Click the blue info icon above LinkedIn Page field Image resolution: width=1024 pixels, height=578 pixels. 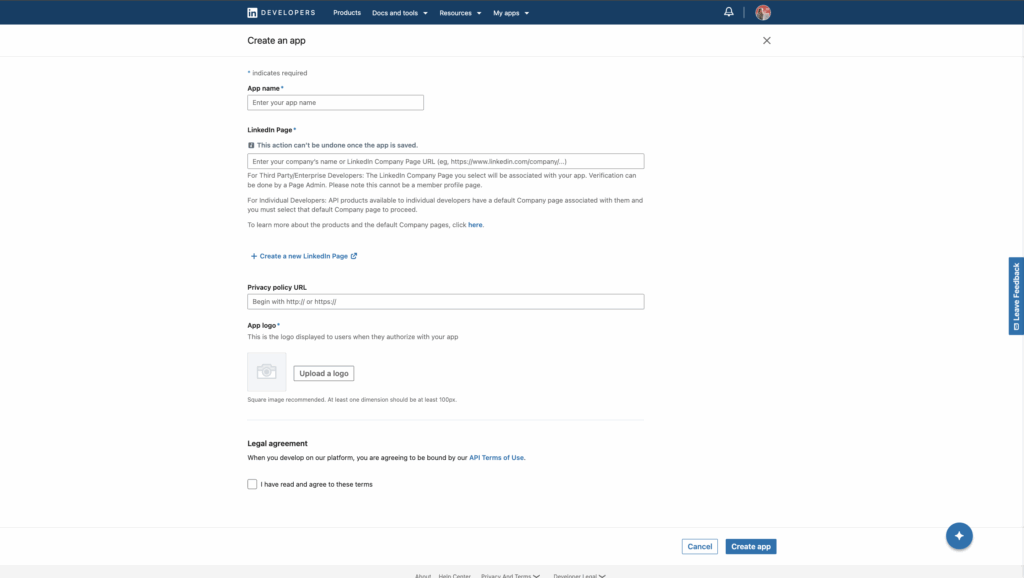[x=252, y=145]
